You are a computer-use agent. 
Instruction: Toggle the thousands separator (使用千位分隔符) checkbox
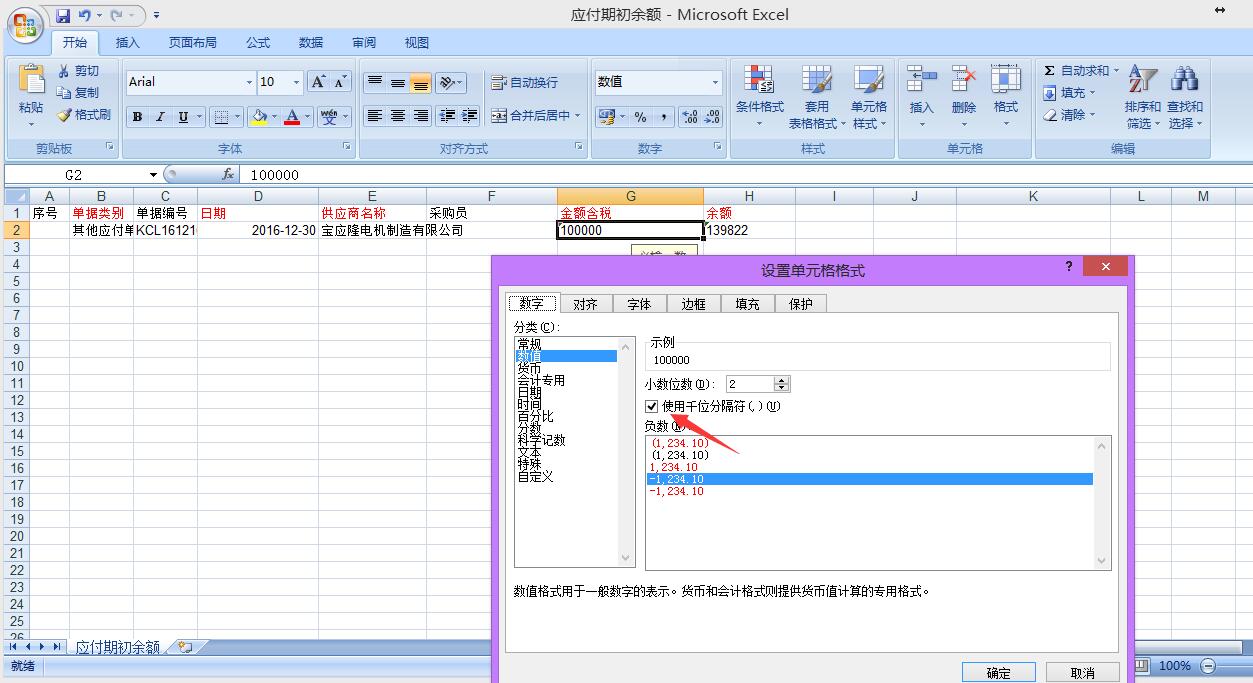(x=652, y=406)
